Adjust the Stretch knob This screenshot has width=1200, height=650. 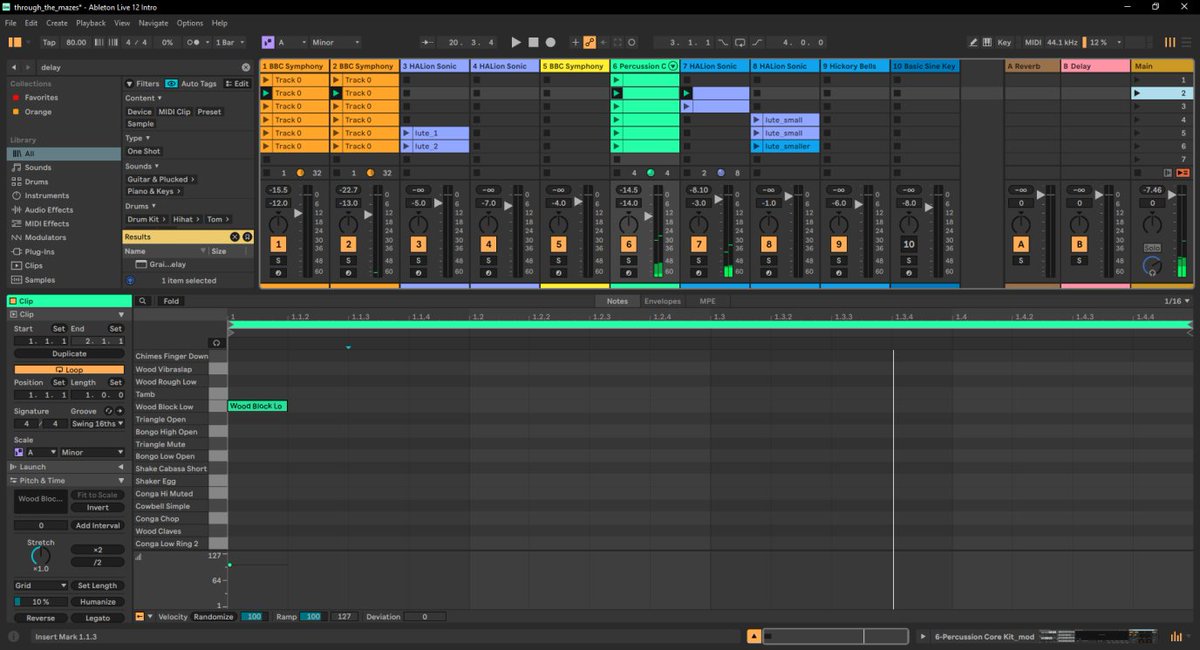coord(40,554)
